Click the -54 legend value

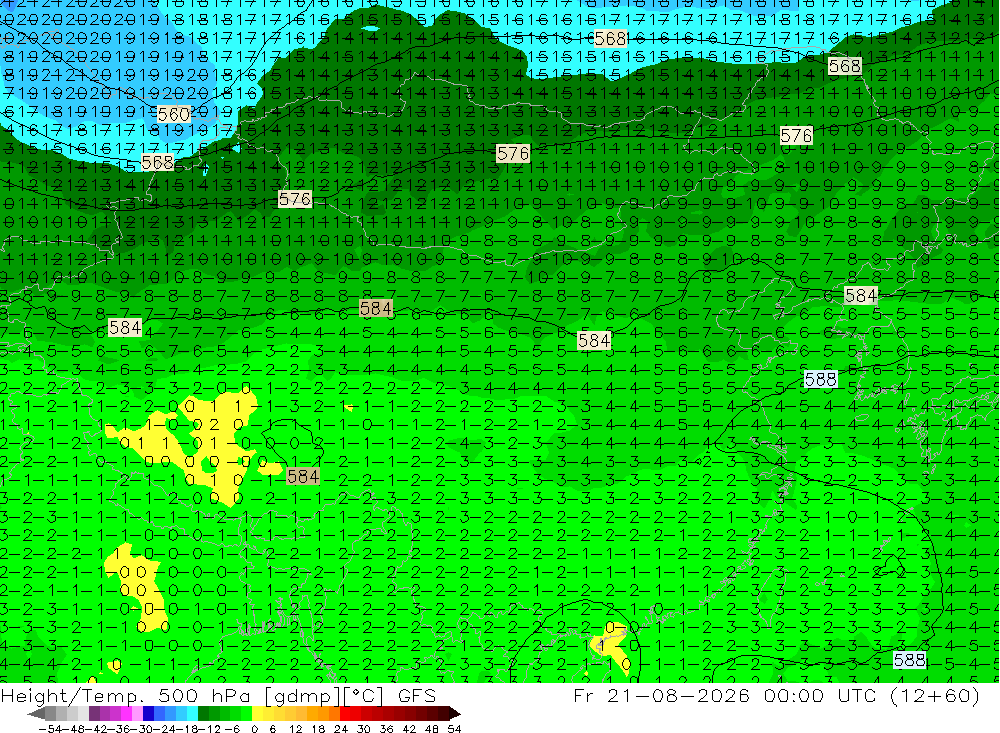(50, 729)
